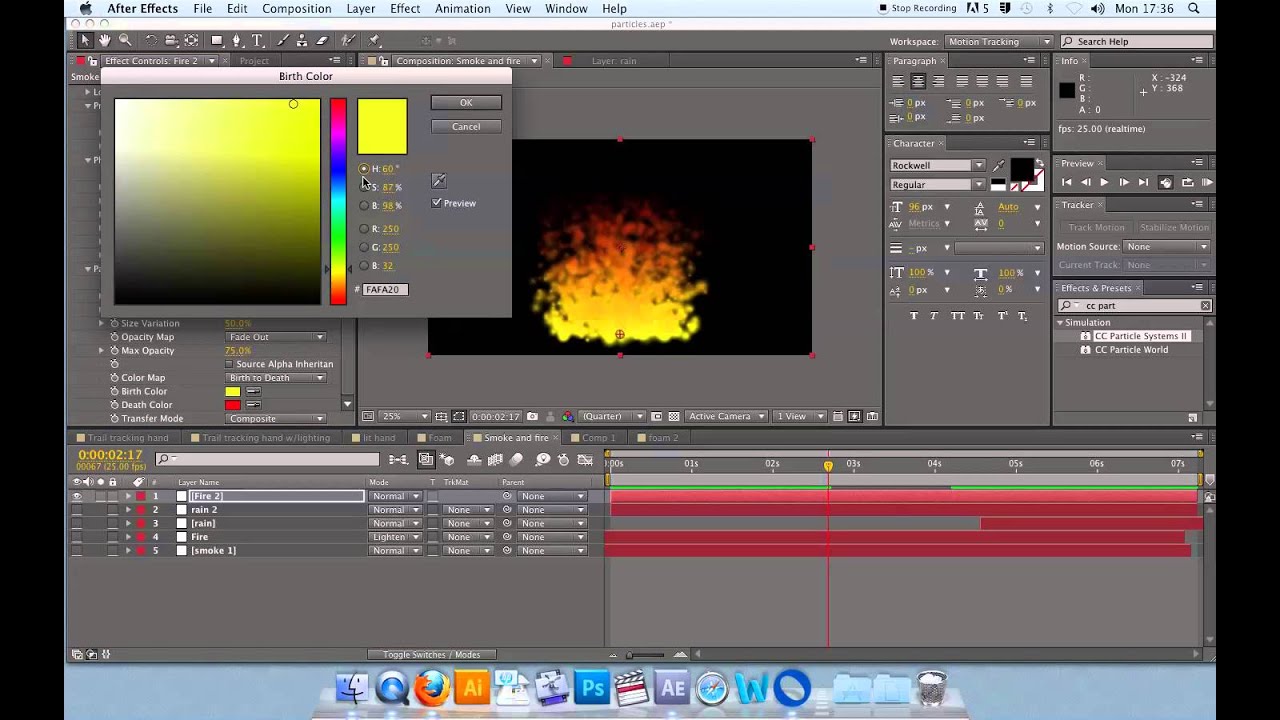Click Play in Preview panel
This screenshot has width=1280, height=720.
click(x=1104, y=182)
